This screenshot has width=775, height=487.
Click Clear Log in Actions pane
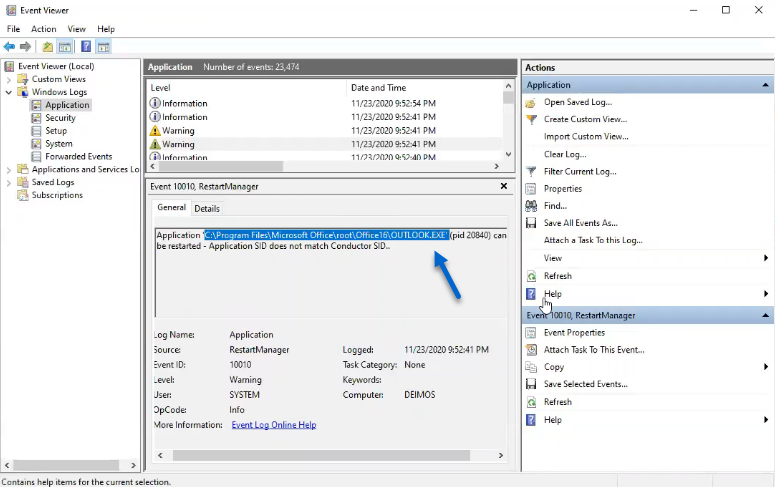click(565, 154)
